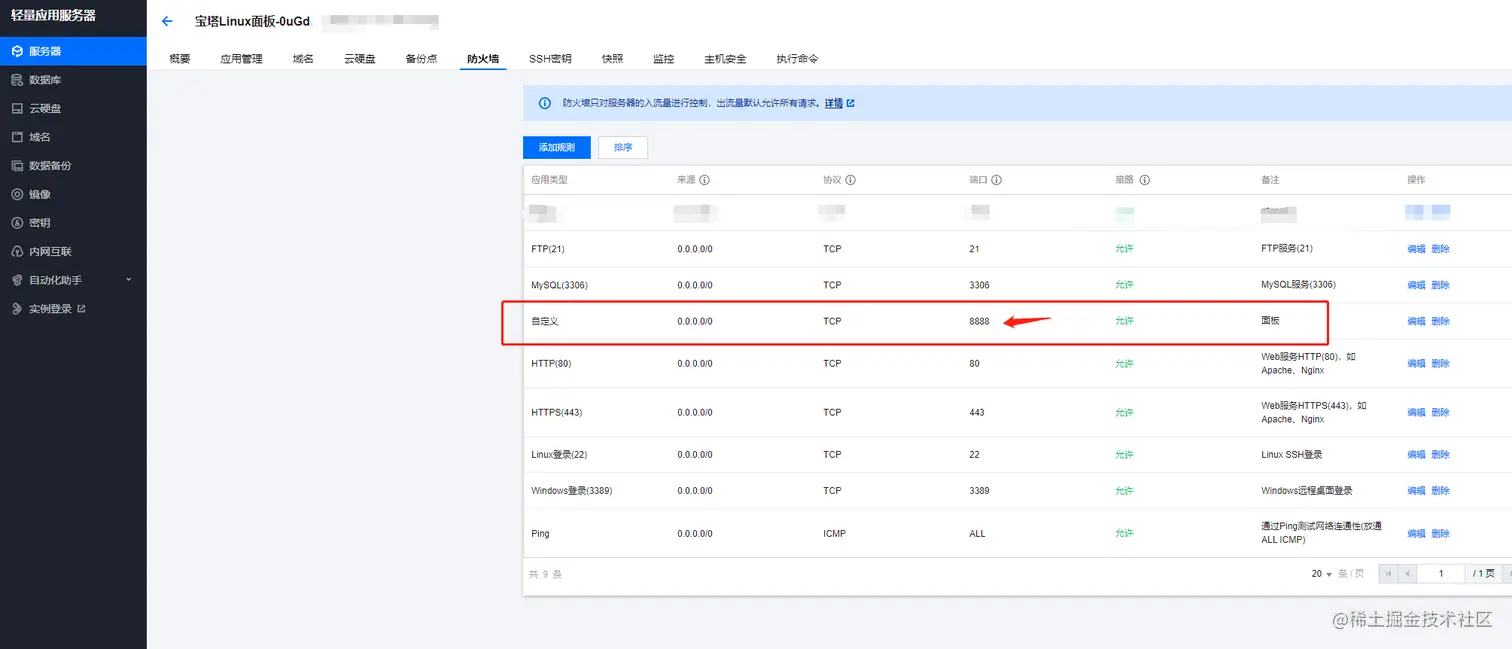Select the 防火墙 tab
This screenshot has height=649, width=1512.
click(x=483, y=59)
